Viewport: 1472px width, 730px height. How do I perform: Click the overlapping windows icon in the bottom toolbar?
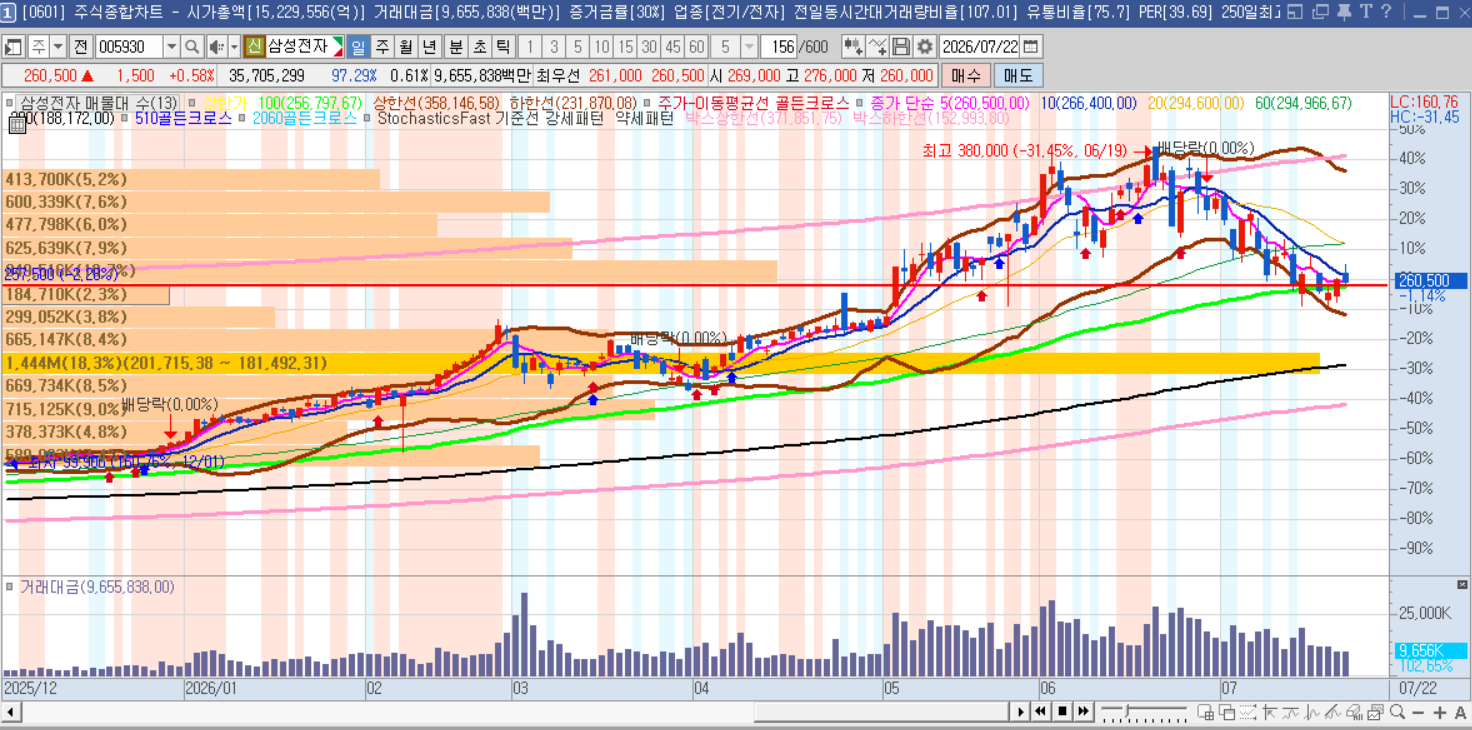pyautogui.click(x=1229, y=712)
